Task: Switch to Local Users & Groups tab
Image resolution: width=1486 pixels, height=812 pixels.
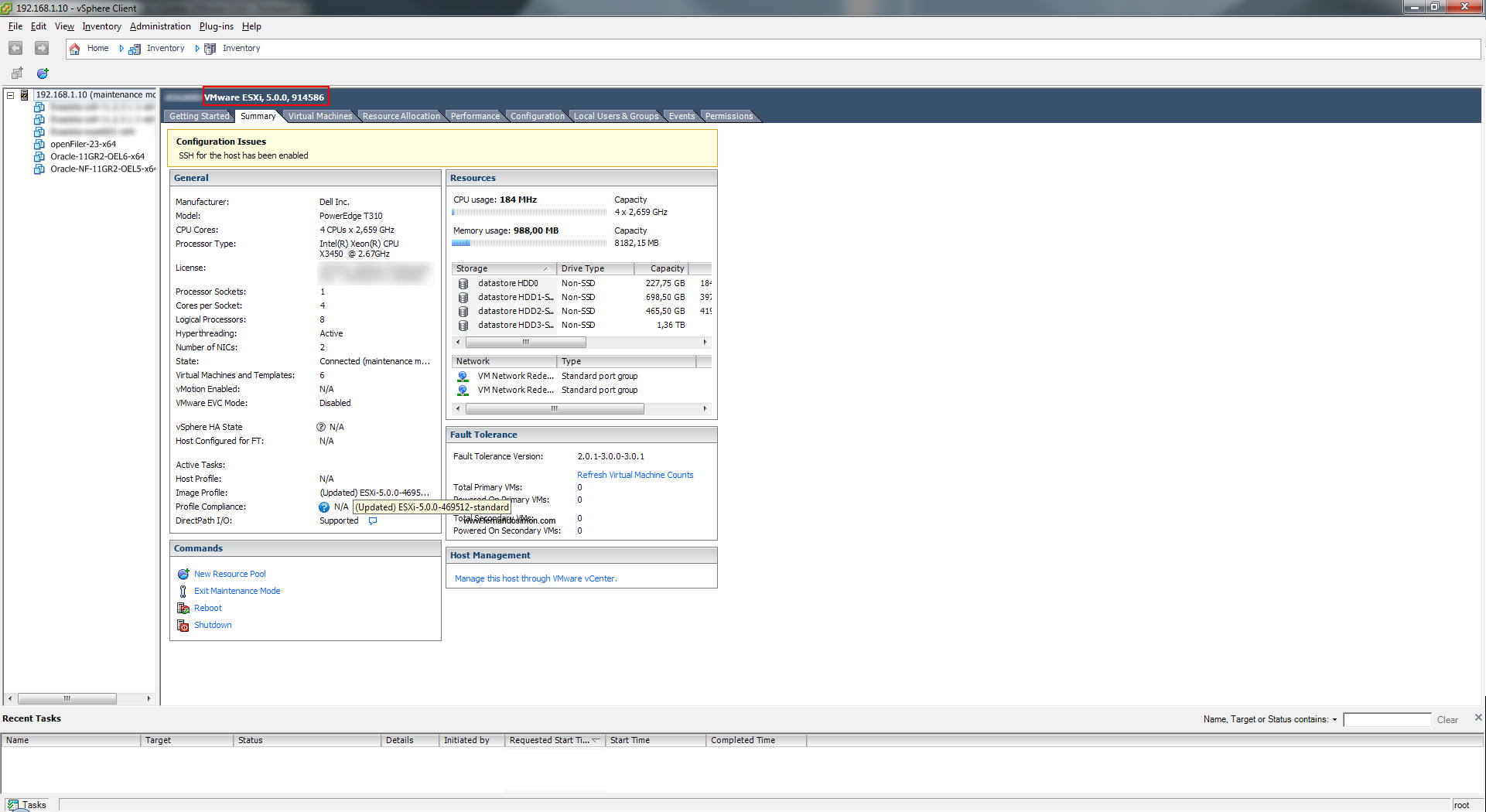Action: pos(616,116)
